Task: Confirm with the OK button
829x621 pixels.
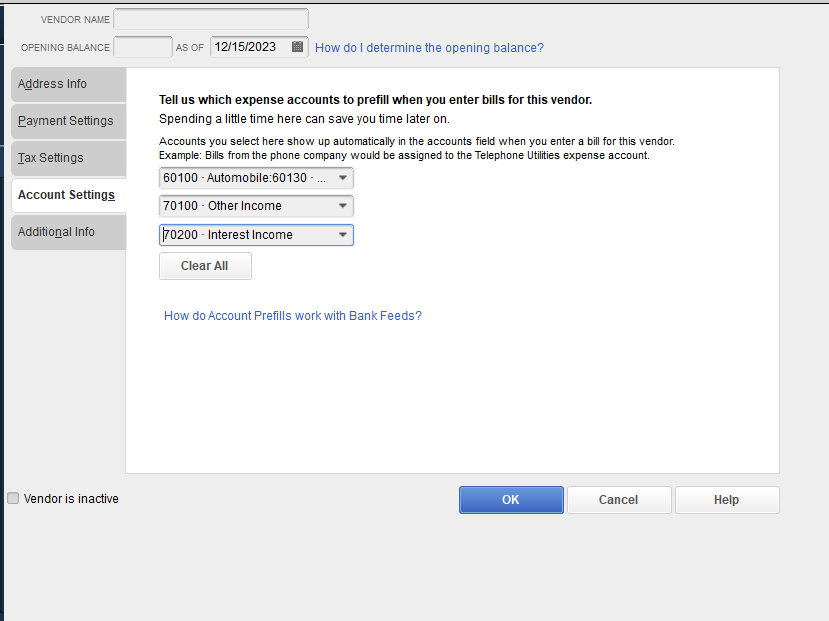Action: click(511, 500)
